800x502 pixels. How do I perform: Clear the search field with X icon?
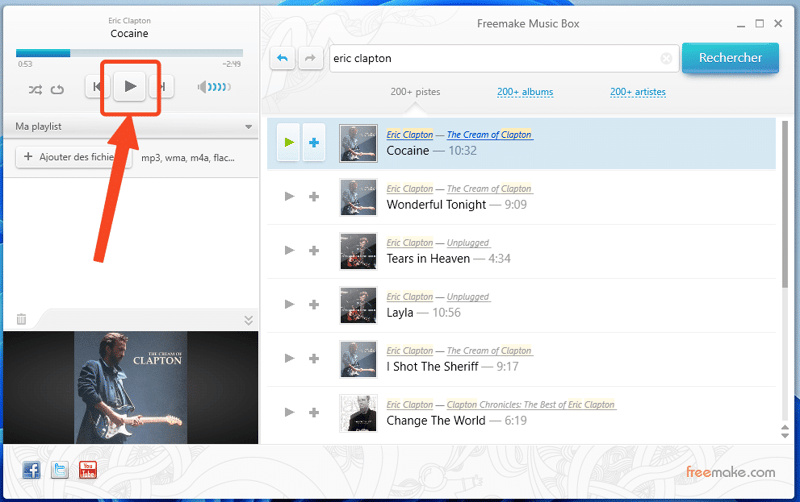tap(667, 59)
